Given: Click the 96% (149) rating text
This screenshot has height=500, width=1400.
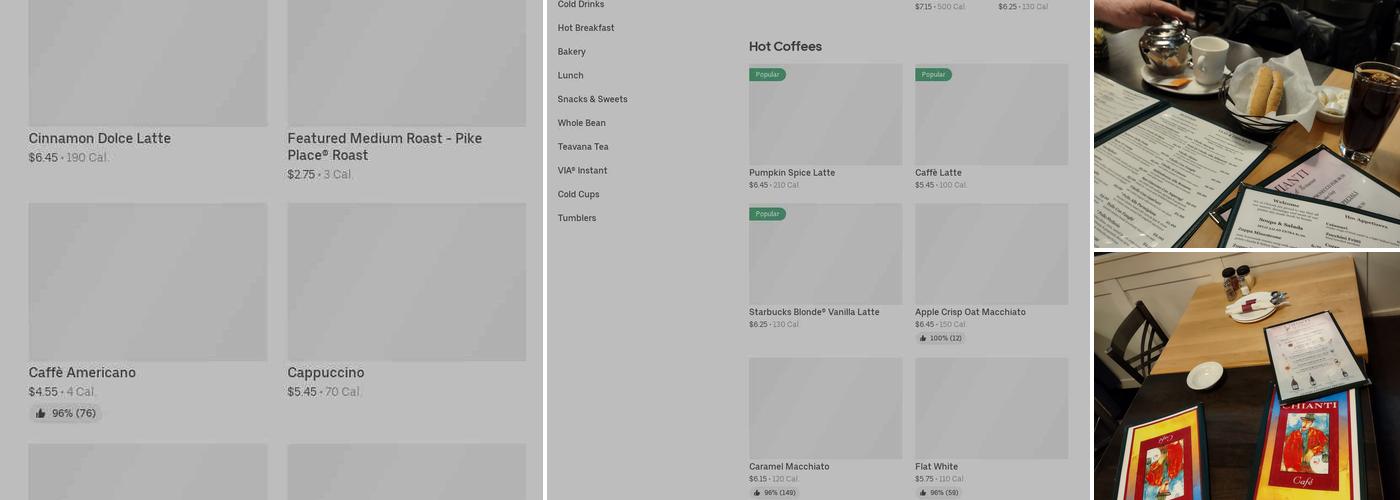Looking at the screenshot, I should pyautogui.click(x=780, y=493).
